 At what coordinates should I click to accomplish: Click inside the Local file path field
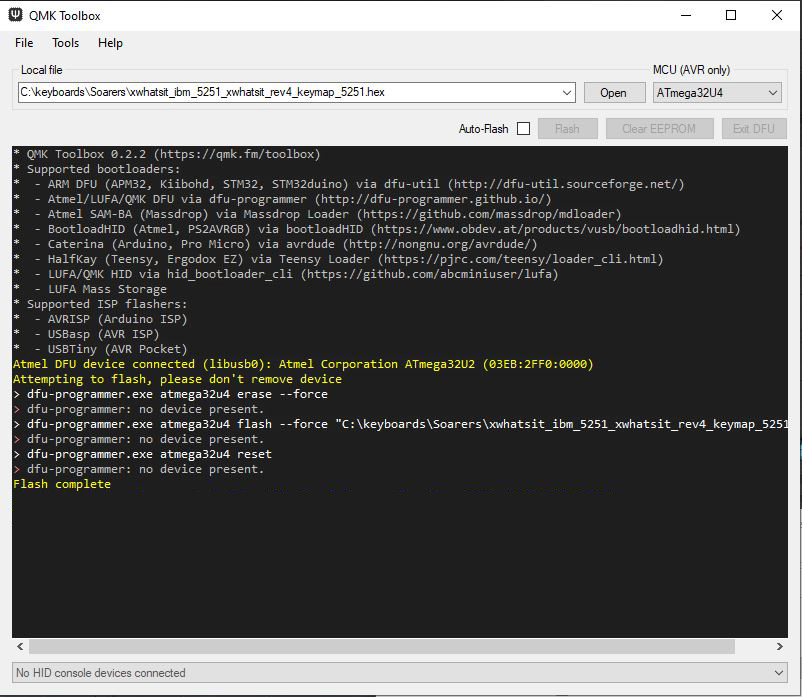288,92
